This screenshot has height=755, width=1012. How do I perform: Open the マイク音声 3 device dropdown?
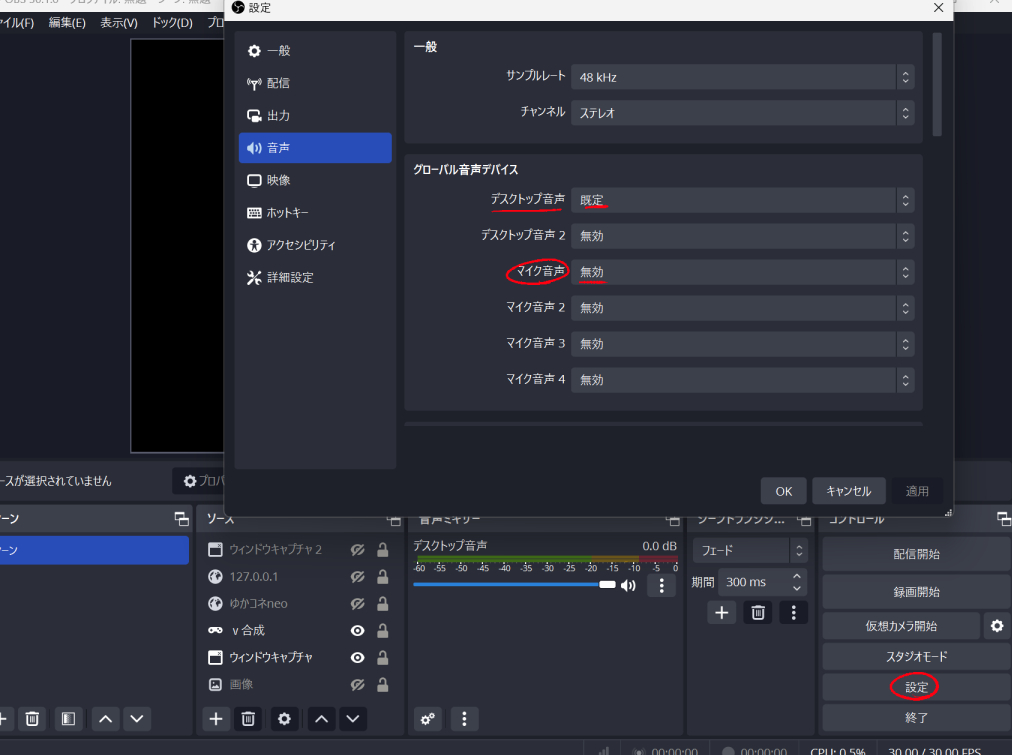(x=742, y=344)
